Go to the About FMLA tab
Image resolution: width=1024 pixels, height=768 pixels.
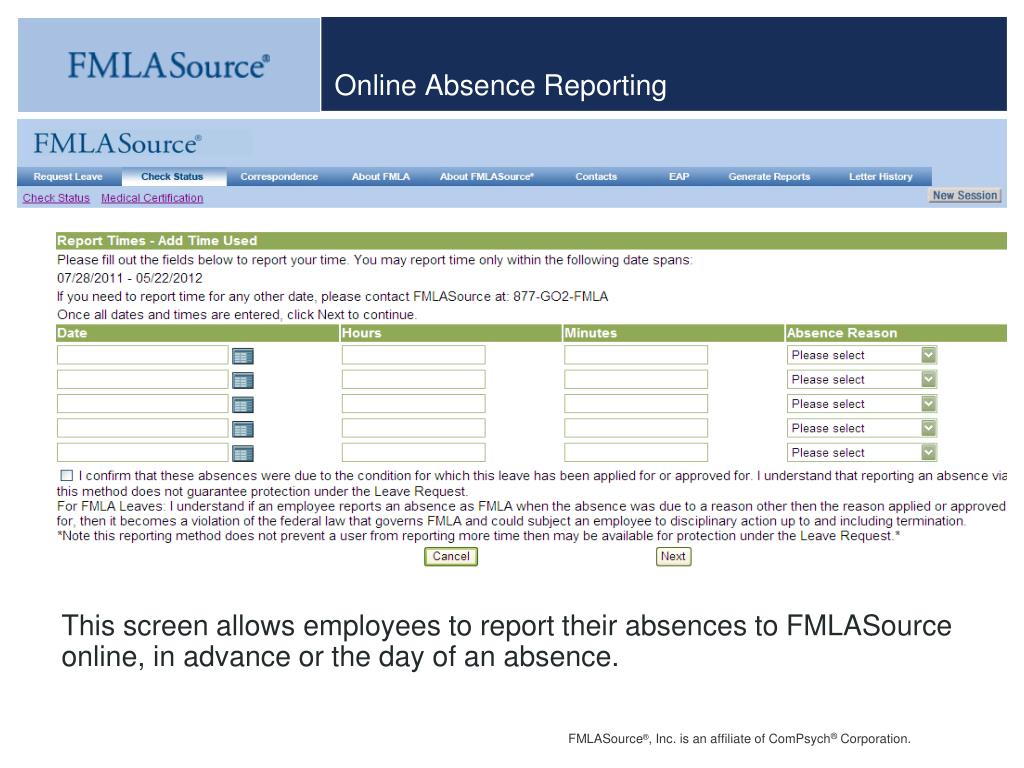click(381, 176)
